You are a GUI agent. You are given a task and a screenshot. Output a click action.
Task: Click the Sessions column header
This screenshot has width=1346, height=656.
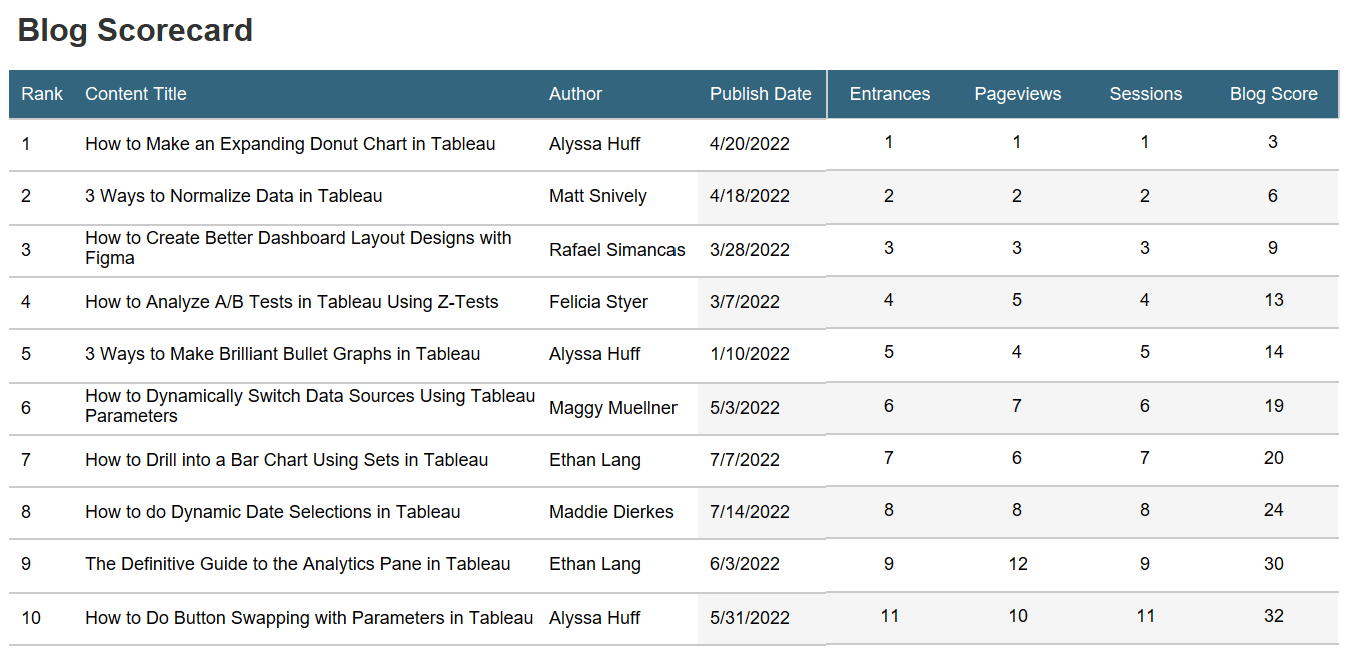pyautogui.click(x=1146, y=94)
